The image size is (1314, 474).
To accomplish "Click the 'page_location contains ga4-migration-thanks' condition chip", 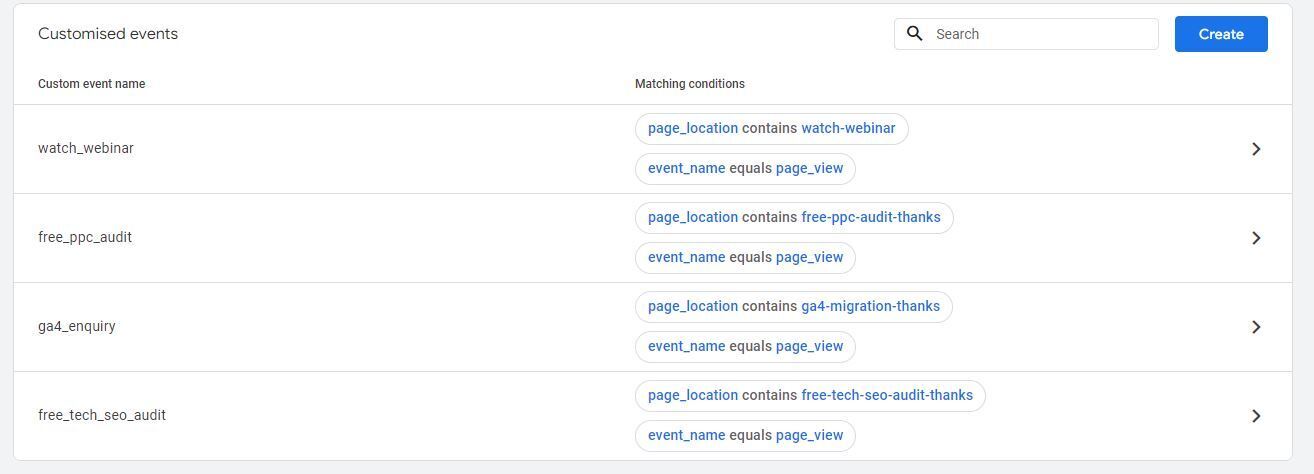I will click(x=794, y=306).
